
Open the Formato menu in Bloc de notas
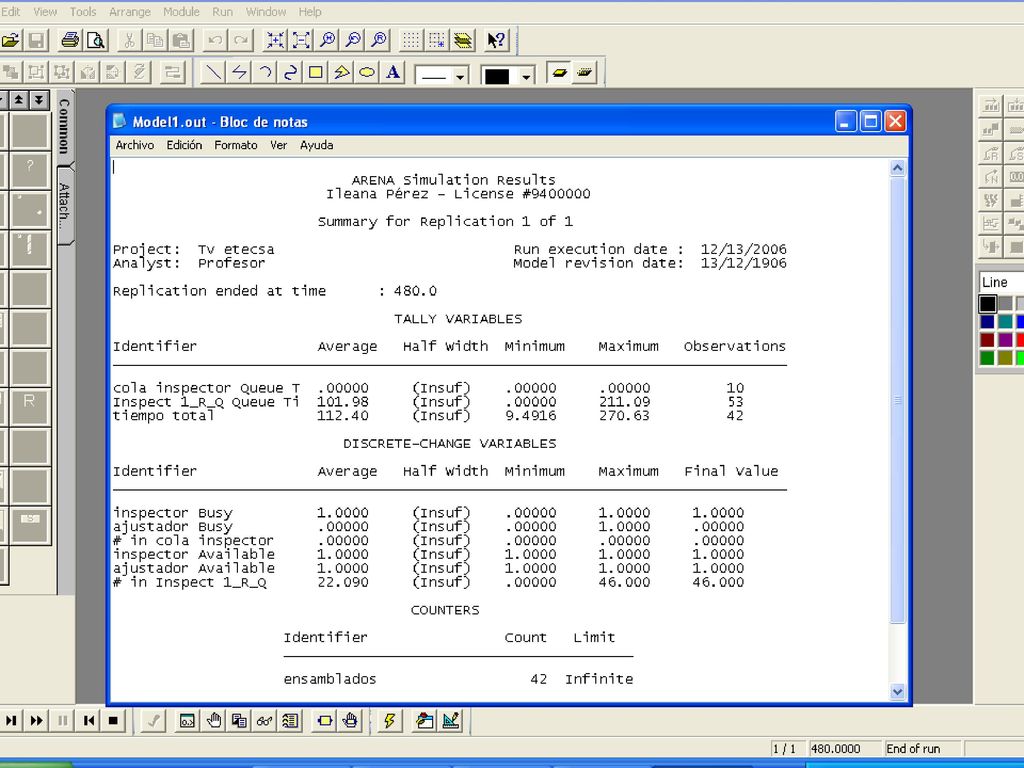tap(236, 145)
